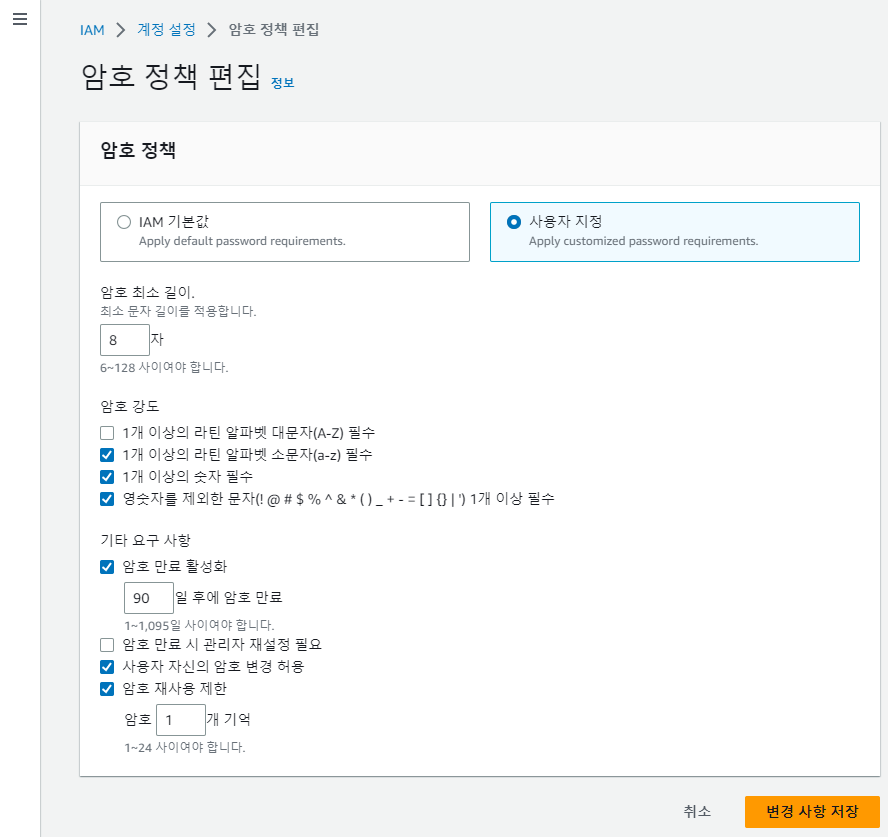Enable 암호 만료 시 관리자 재설정 필요

107,645
